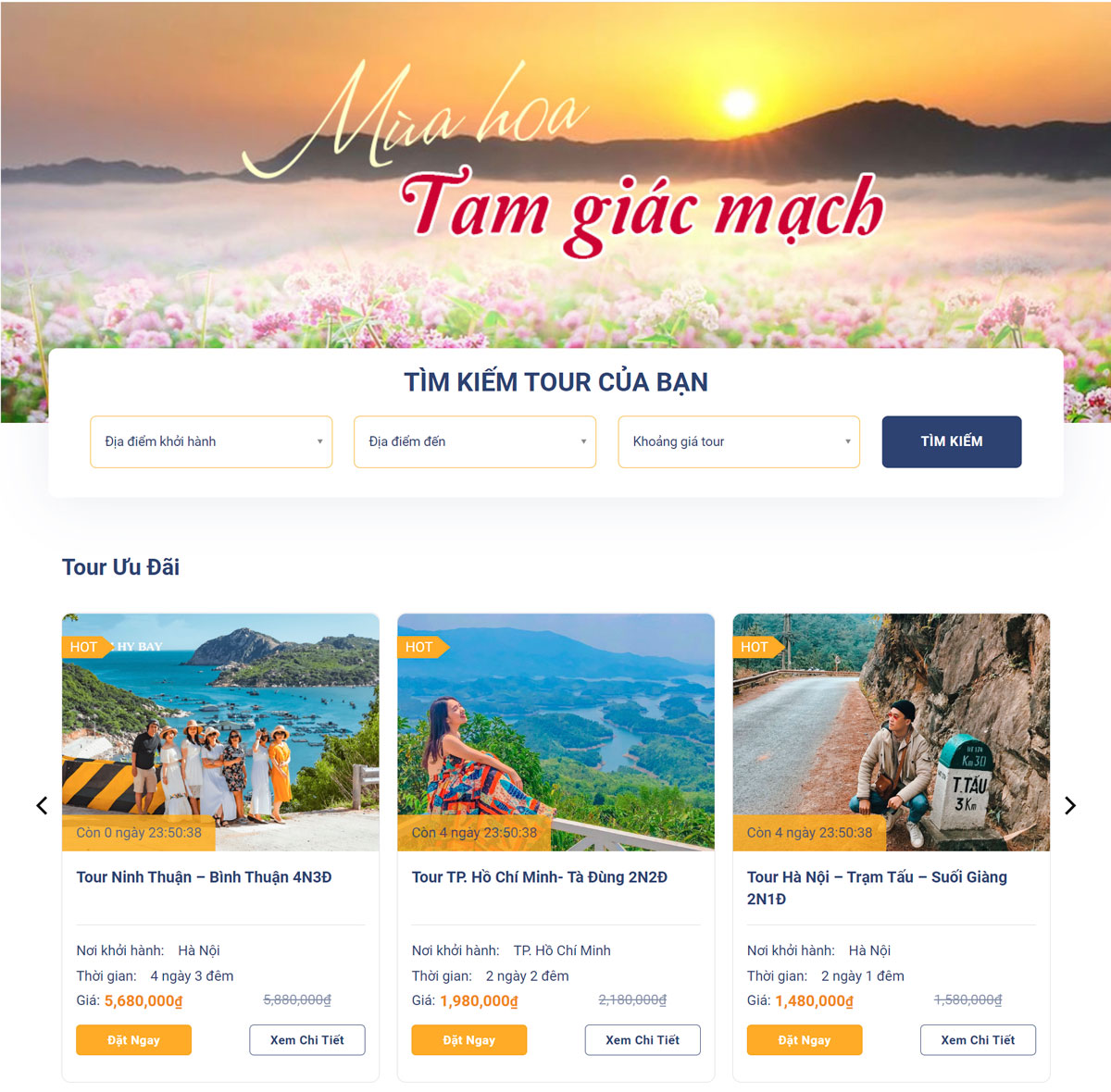This screenshot has height=1092, width=1111.
Task: Click HOT badge on Trạm Tấu tour
Action: (x=757, y=647)
